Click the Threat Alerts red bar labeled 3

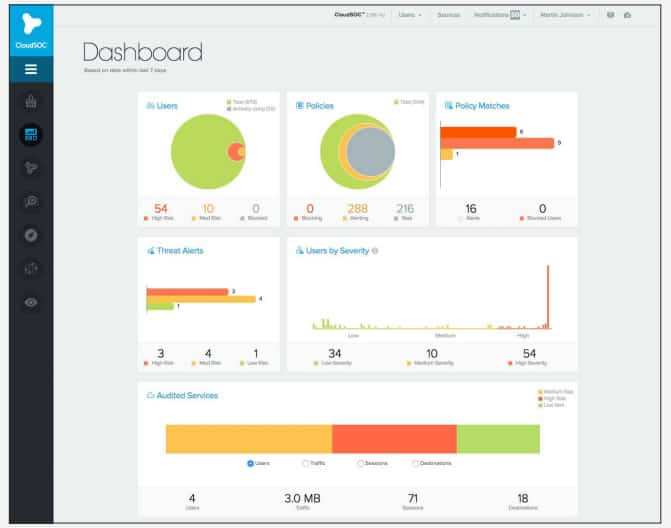[x=187, y=292]
